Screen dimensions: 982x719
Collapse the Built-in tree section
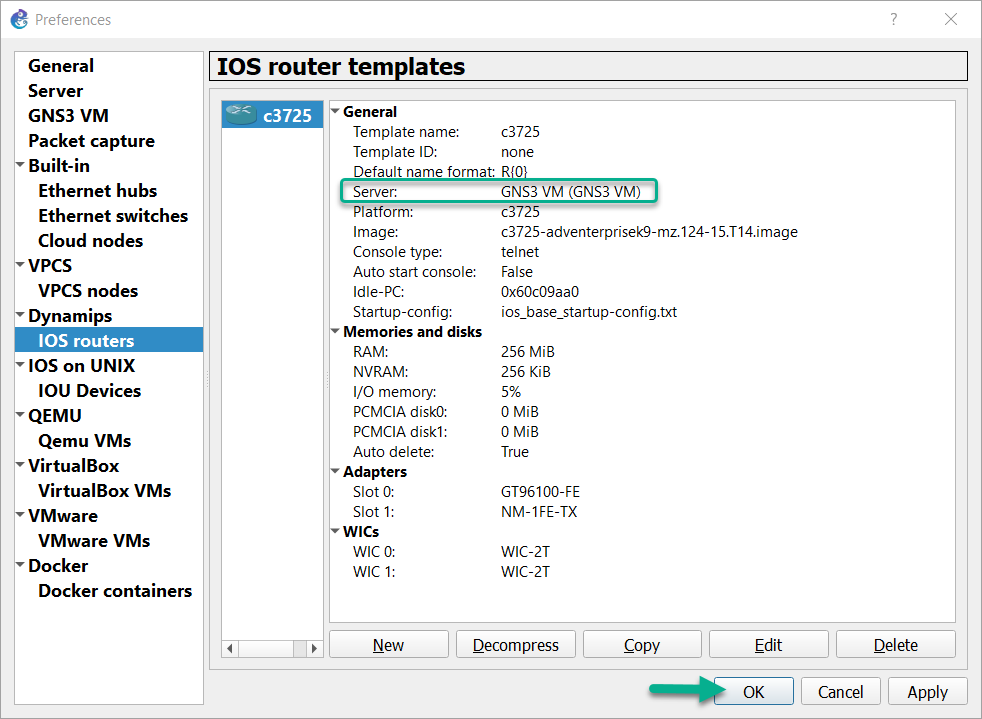[20, 165]
